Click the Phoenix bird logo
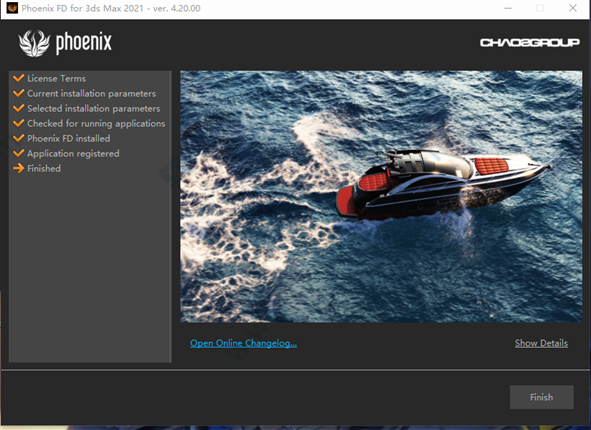The height and width of the screenshot is (430, 591). point(34,43)
